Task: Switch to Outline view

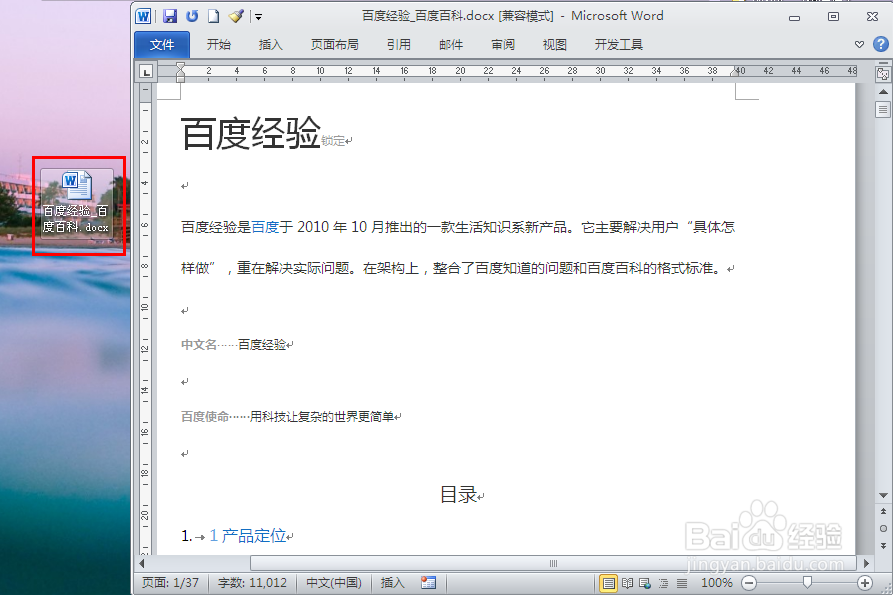Action: pos(663,583)
